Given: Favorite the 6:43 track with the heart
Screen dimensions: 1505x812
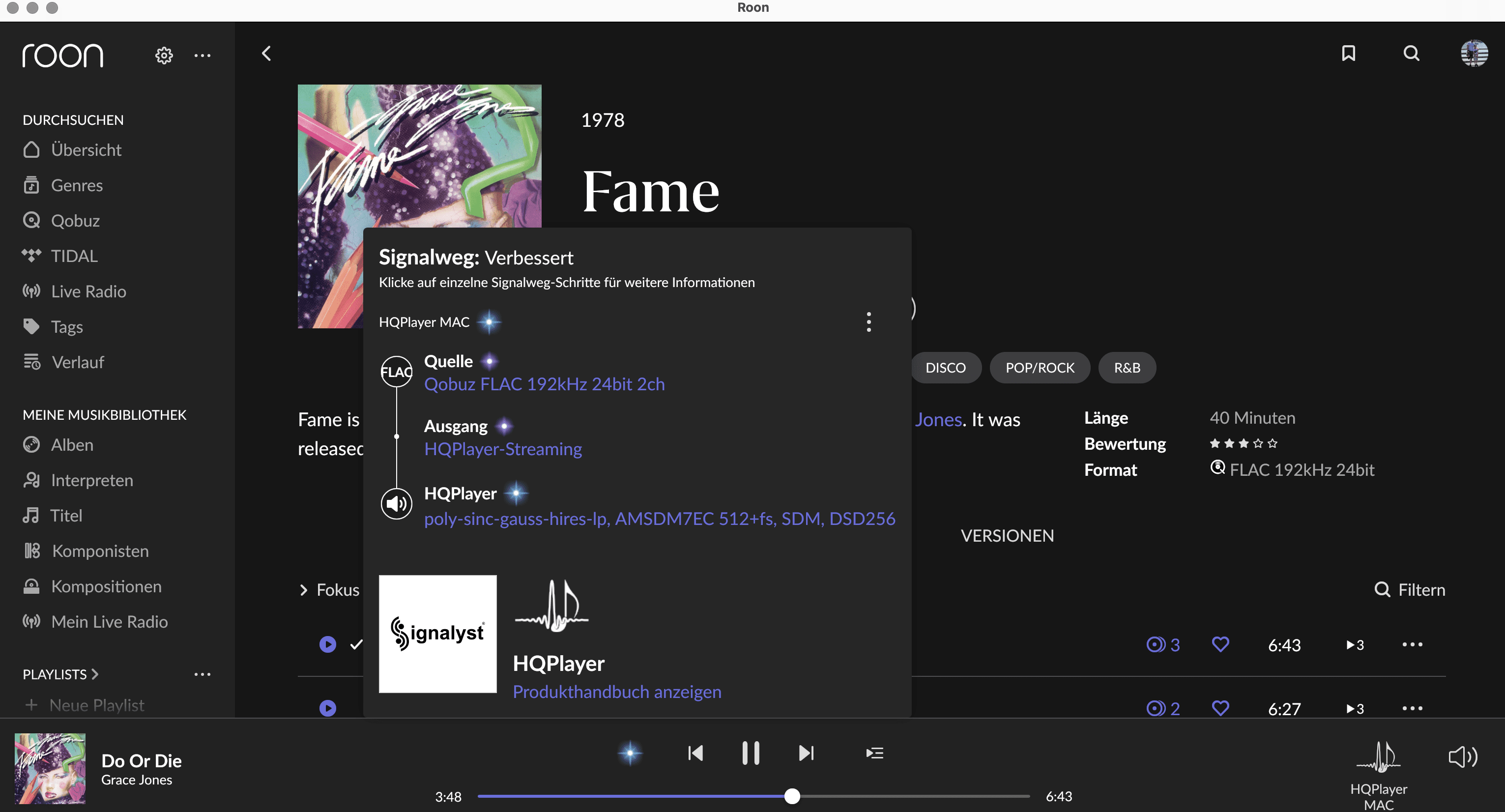Looking at the screenshot, I should tap(1220, 644).
